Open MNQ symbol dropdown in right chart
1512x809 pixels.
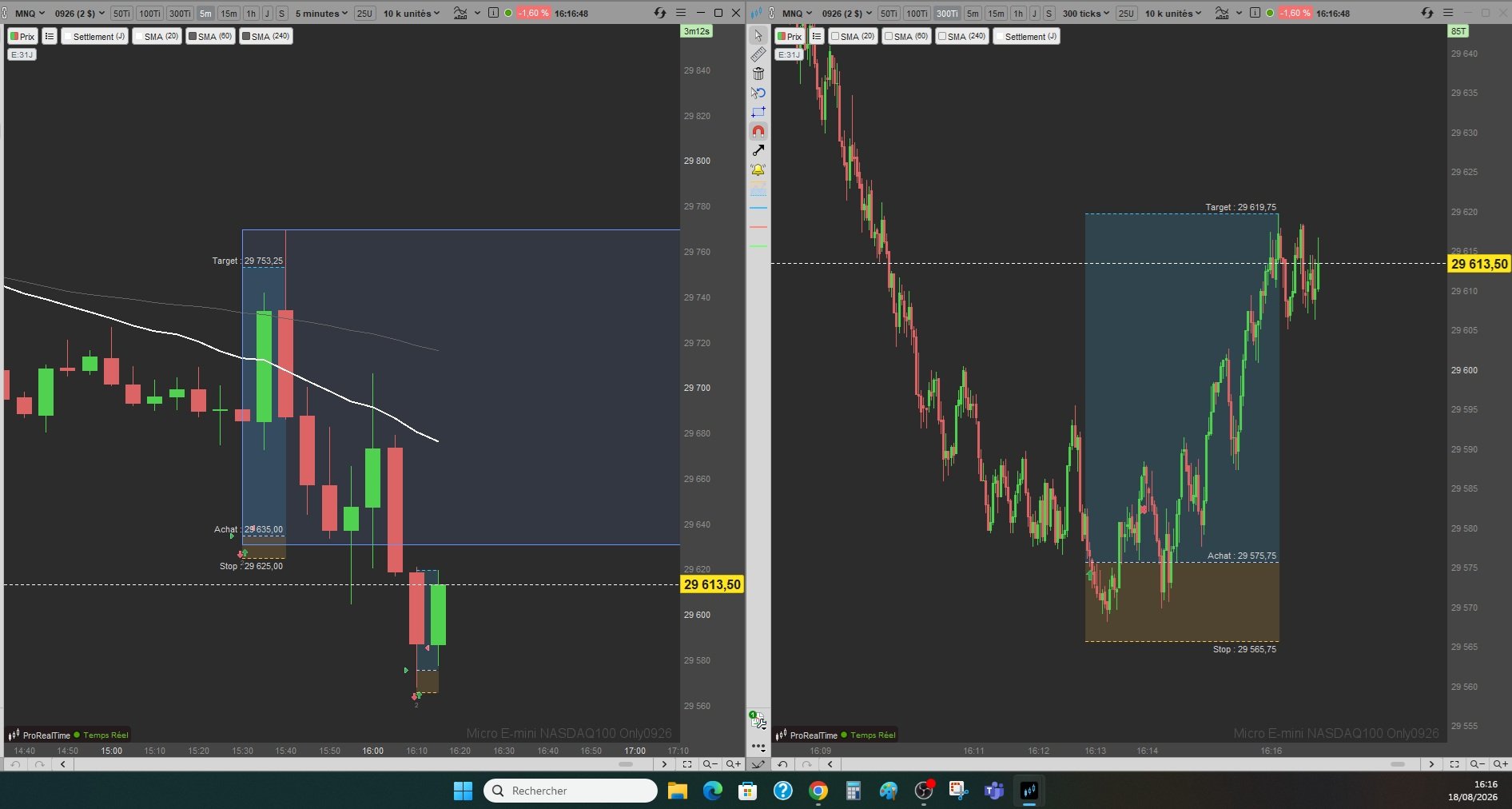(797, 13)
